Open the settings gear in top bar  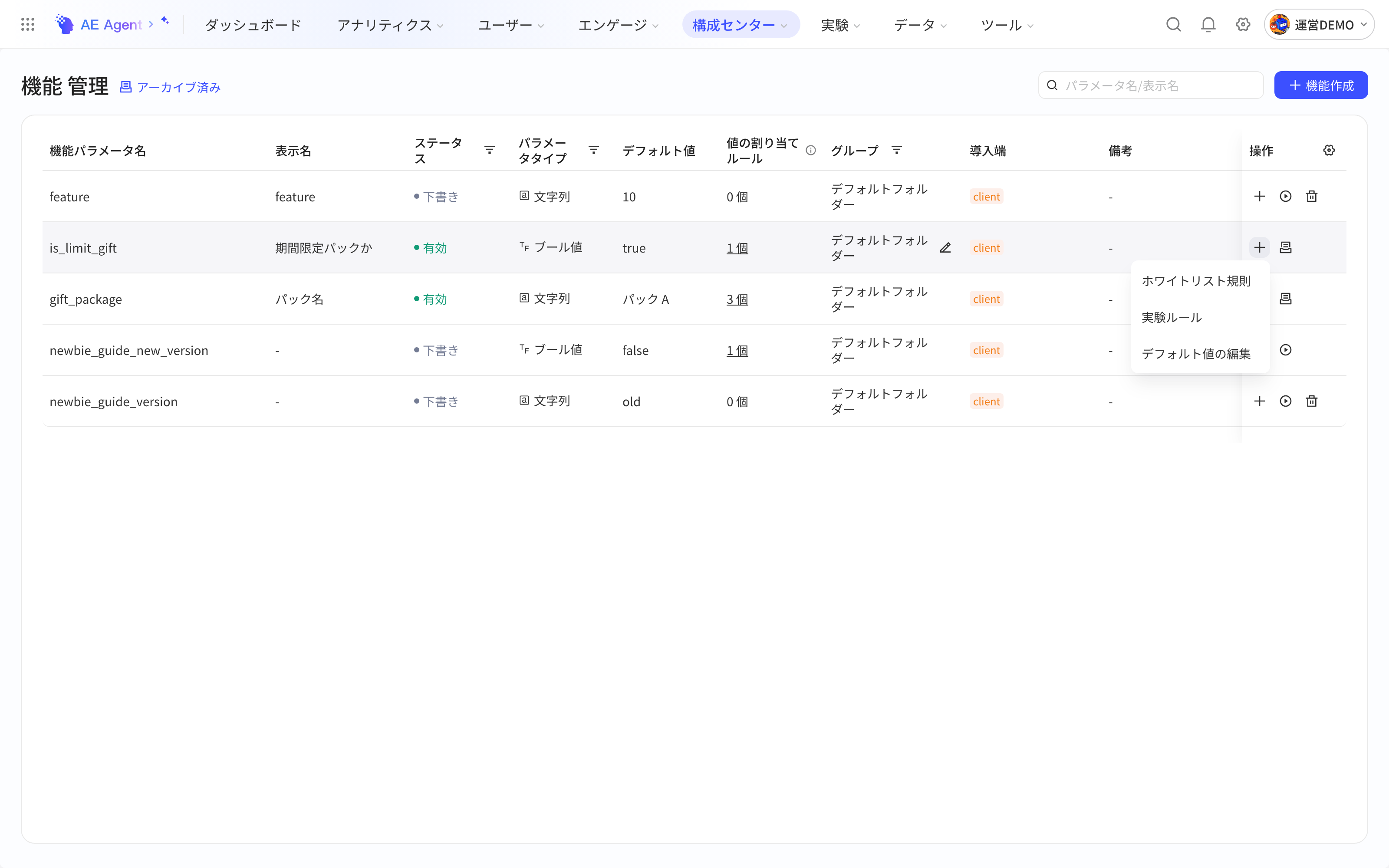pos(1243,25)
